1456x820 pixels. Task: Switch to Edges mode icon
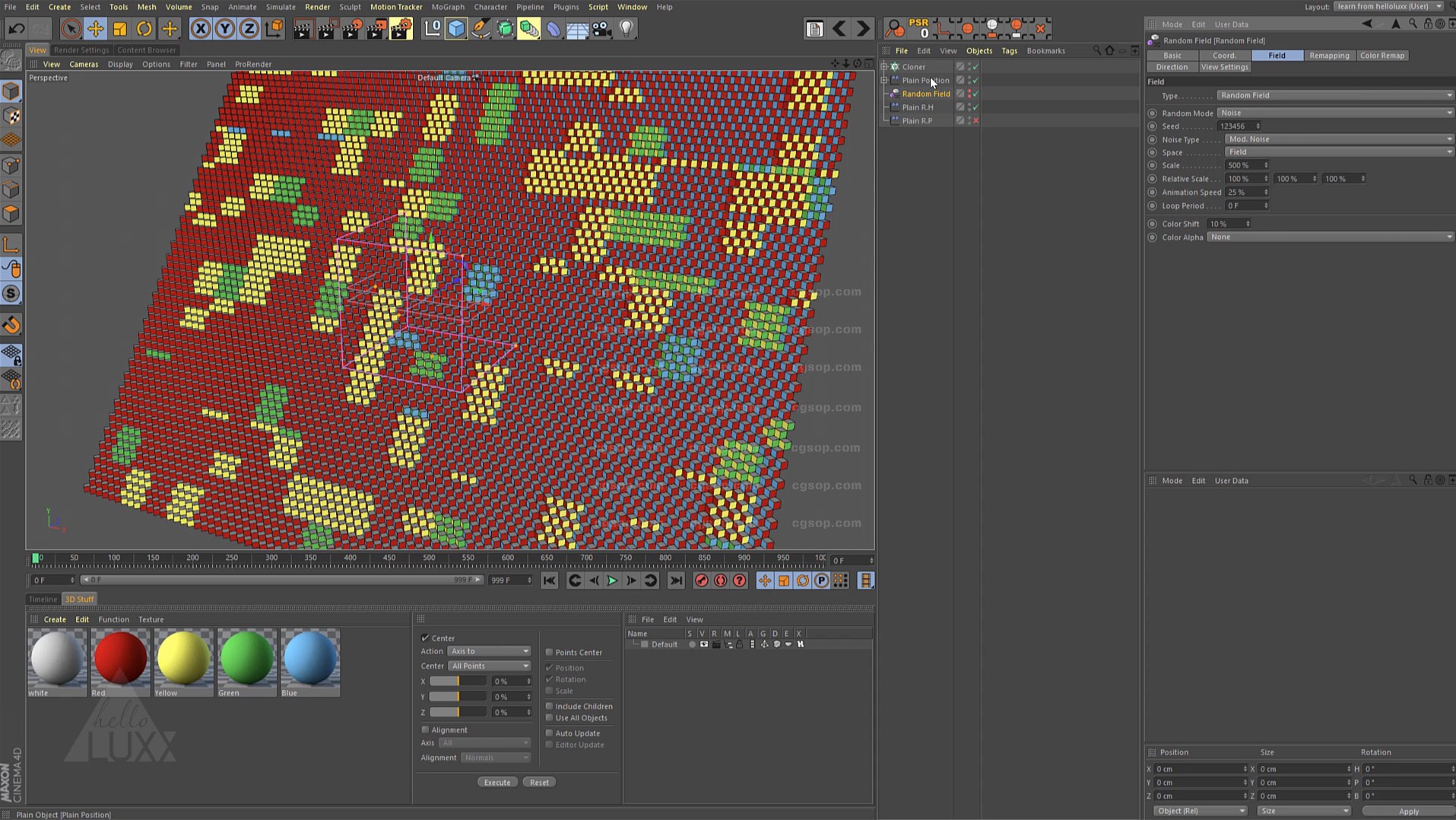(x=11, y=189)
